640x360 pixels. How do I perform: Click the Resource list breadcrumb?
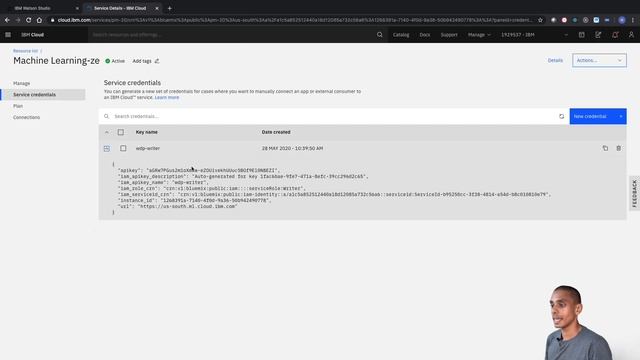point(25,51)
